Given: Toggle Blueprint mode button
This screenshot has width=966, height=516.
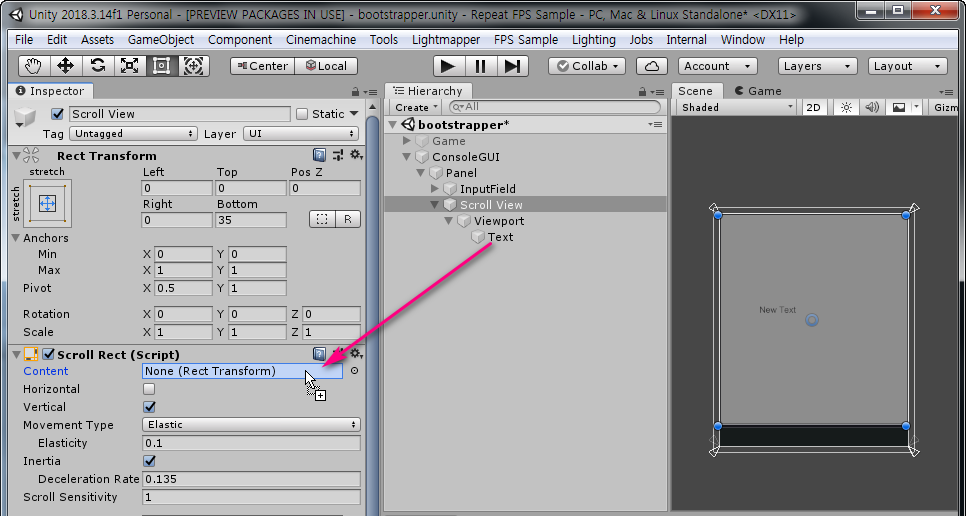Looking at the screenshot, I should [322, 219].
